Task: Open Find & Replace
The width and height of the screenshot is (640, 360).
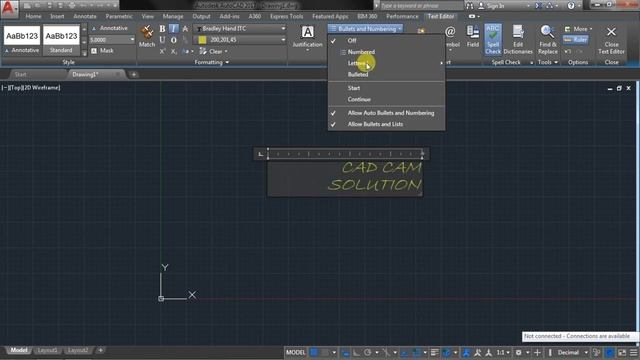Action: [x=547, y=40]
